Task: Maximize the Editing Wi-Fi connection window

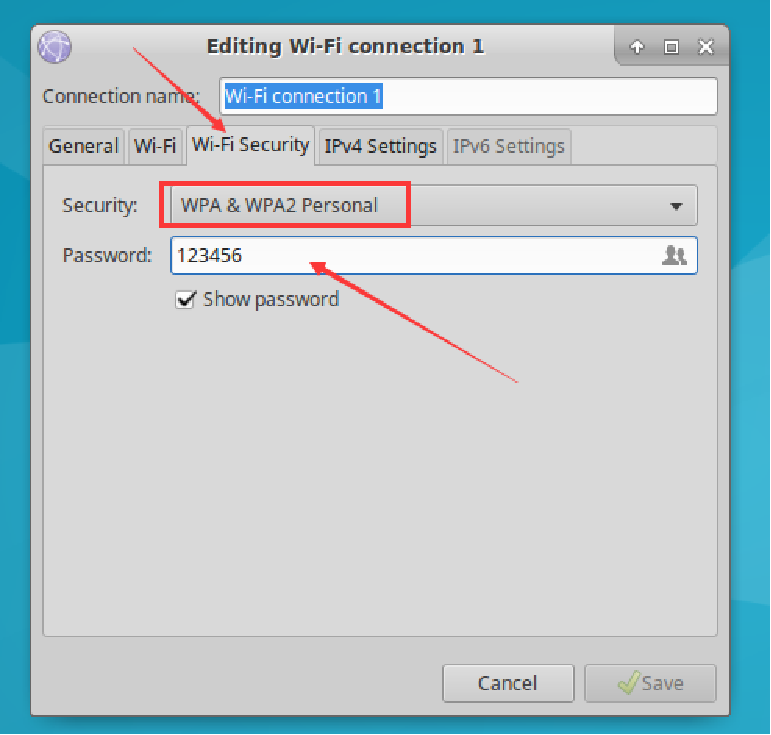Action: click(x=671, y=47)
